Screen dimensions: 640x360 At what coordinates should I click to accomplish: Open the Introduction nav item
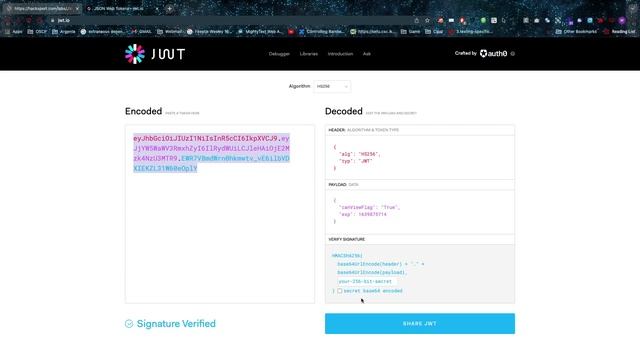[340, 54]
